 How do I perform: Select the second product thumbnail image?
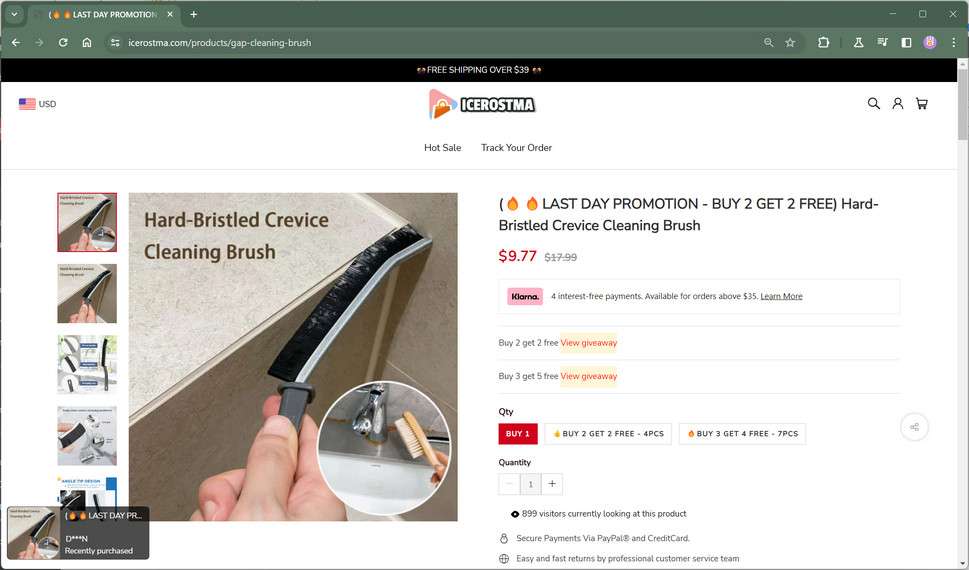point(87,294)
